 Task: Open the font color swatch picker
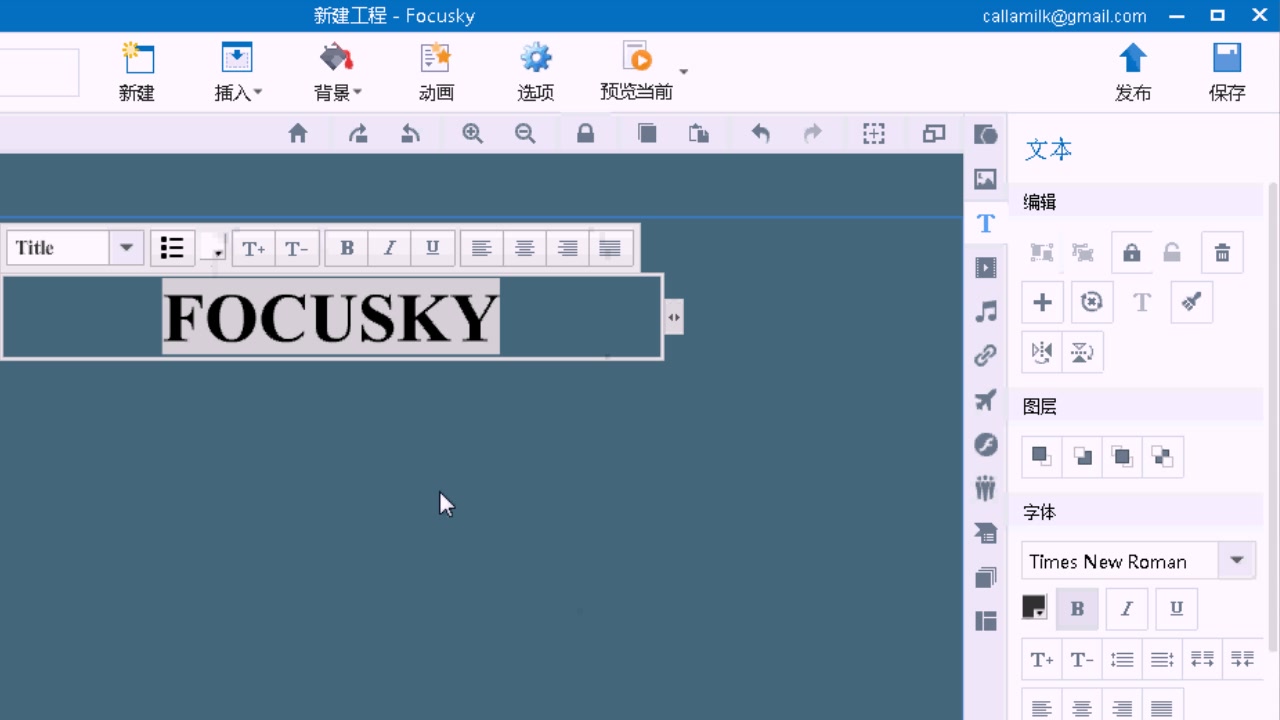click(x=1033, y=608)
